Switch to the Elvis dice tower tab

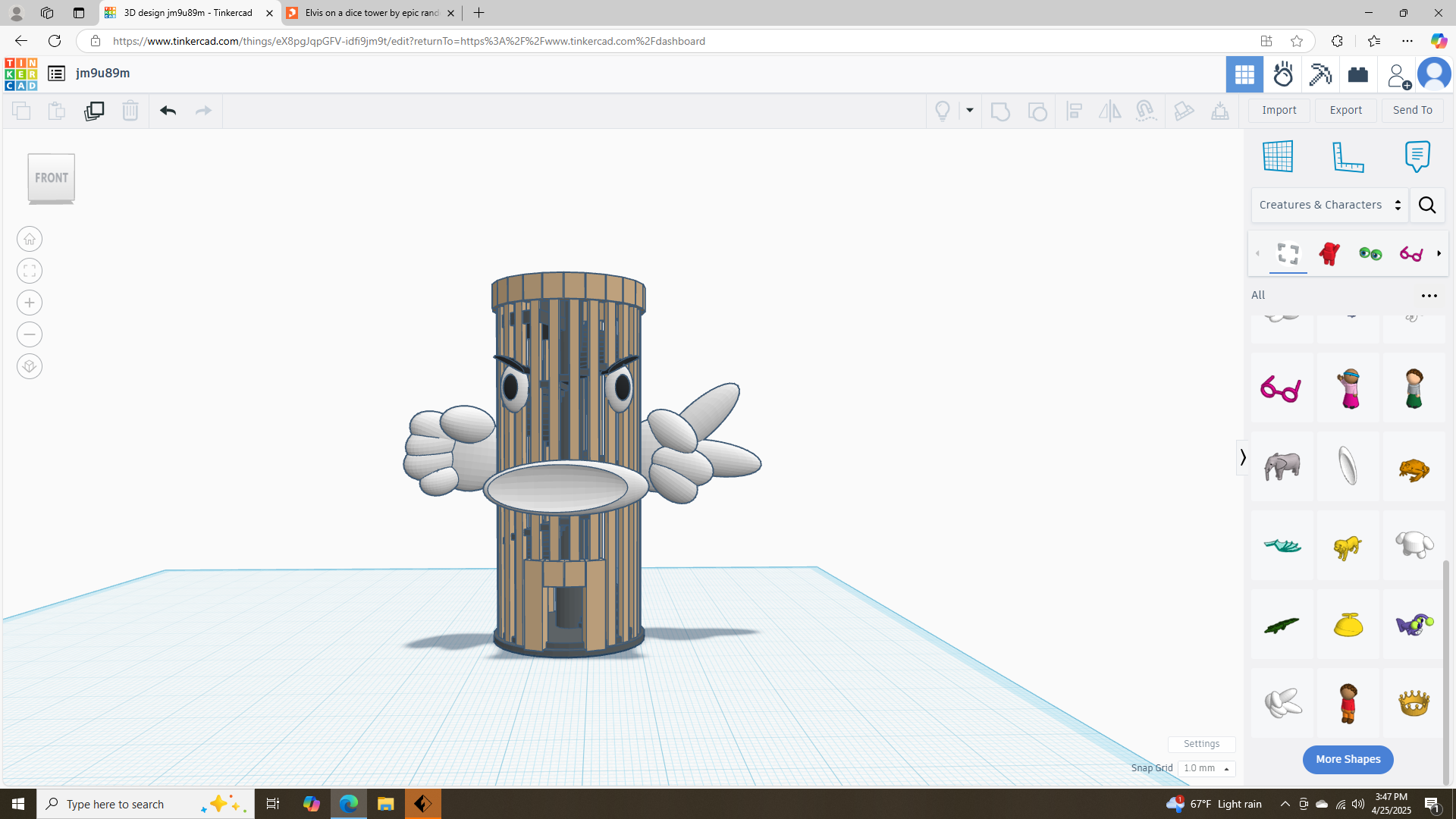click(x=371, y=13)
